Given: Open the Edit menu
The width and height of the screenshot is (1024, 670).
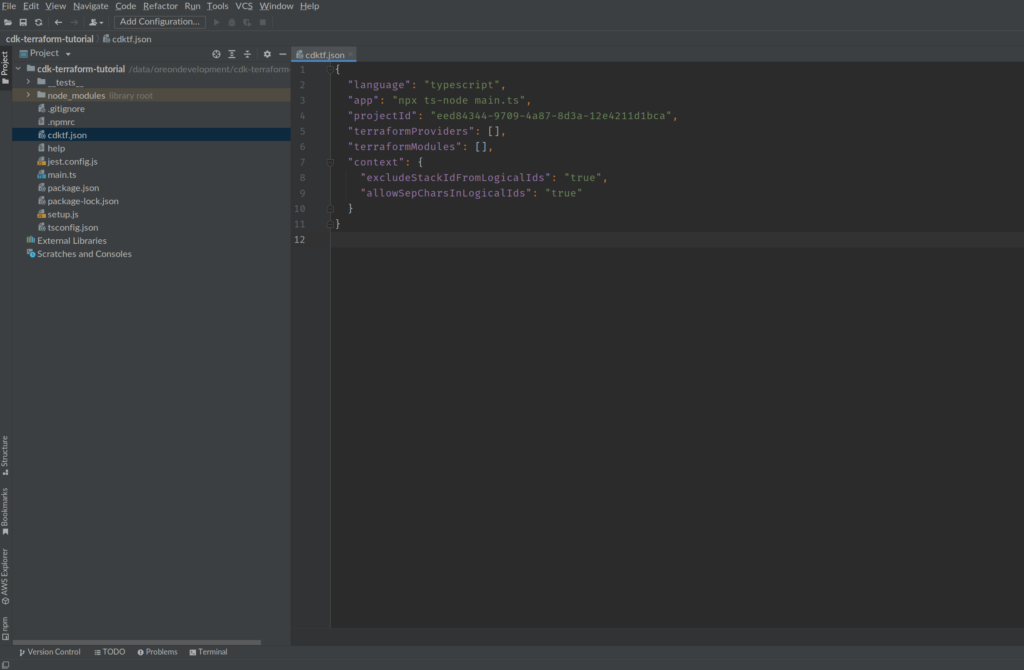Looking at the screenshot, I should click(31, 6).
